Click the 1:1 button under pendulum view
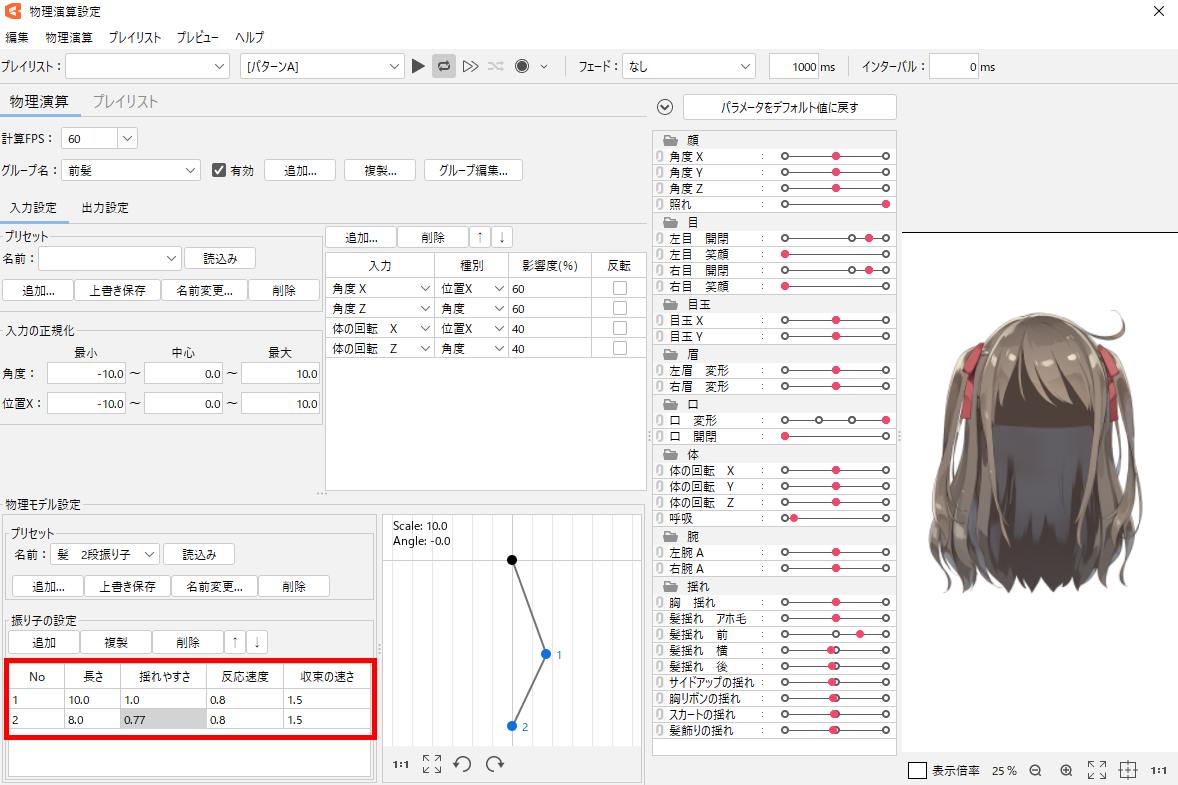Screen dimensions: 1178x785 pos(400,765)
